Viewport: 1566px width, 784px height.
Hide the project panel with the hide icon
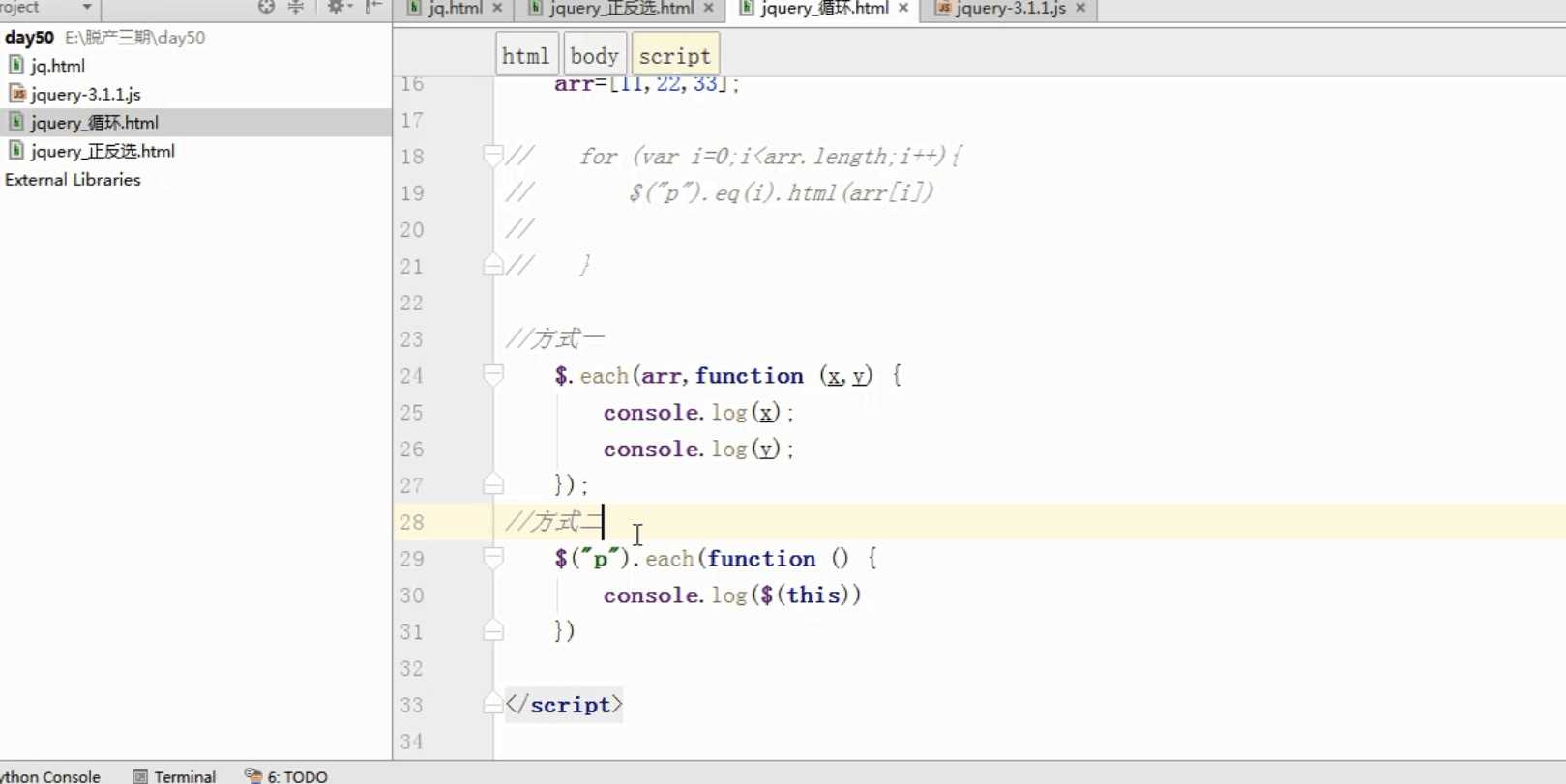373,7
